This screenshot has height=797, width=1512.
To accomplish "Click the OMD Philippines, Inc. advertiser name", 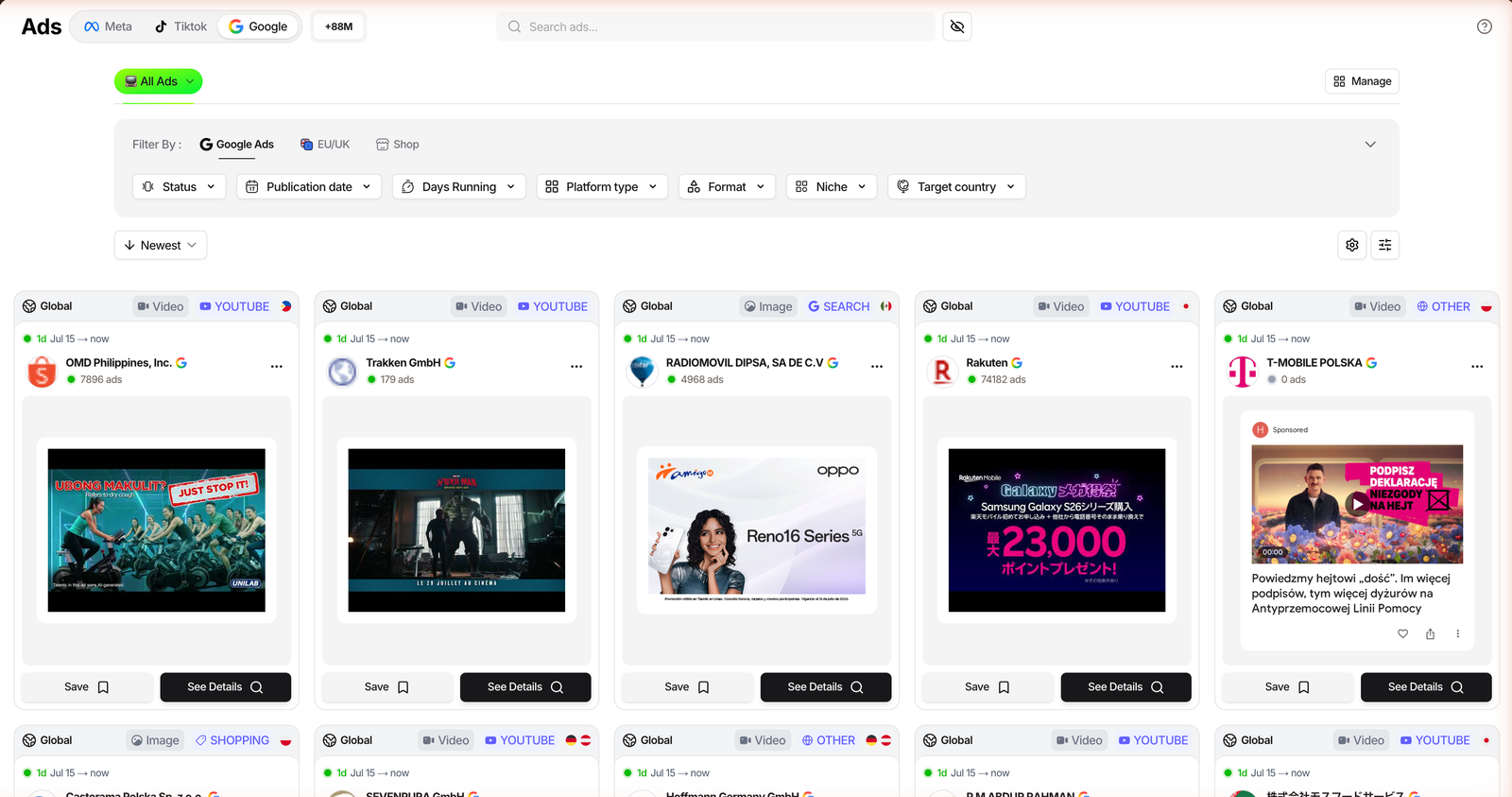I will pos(119,363).
